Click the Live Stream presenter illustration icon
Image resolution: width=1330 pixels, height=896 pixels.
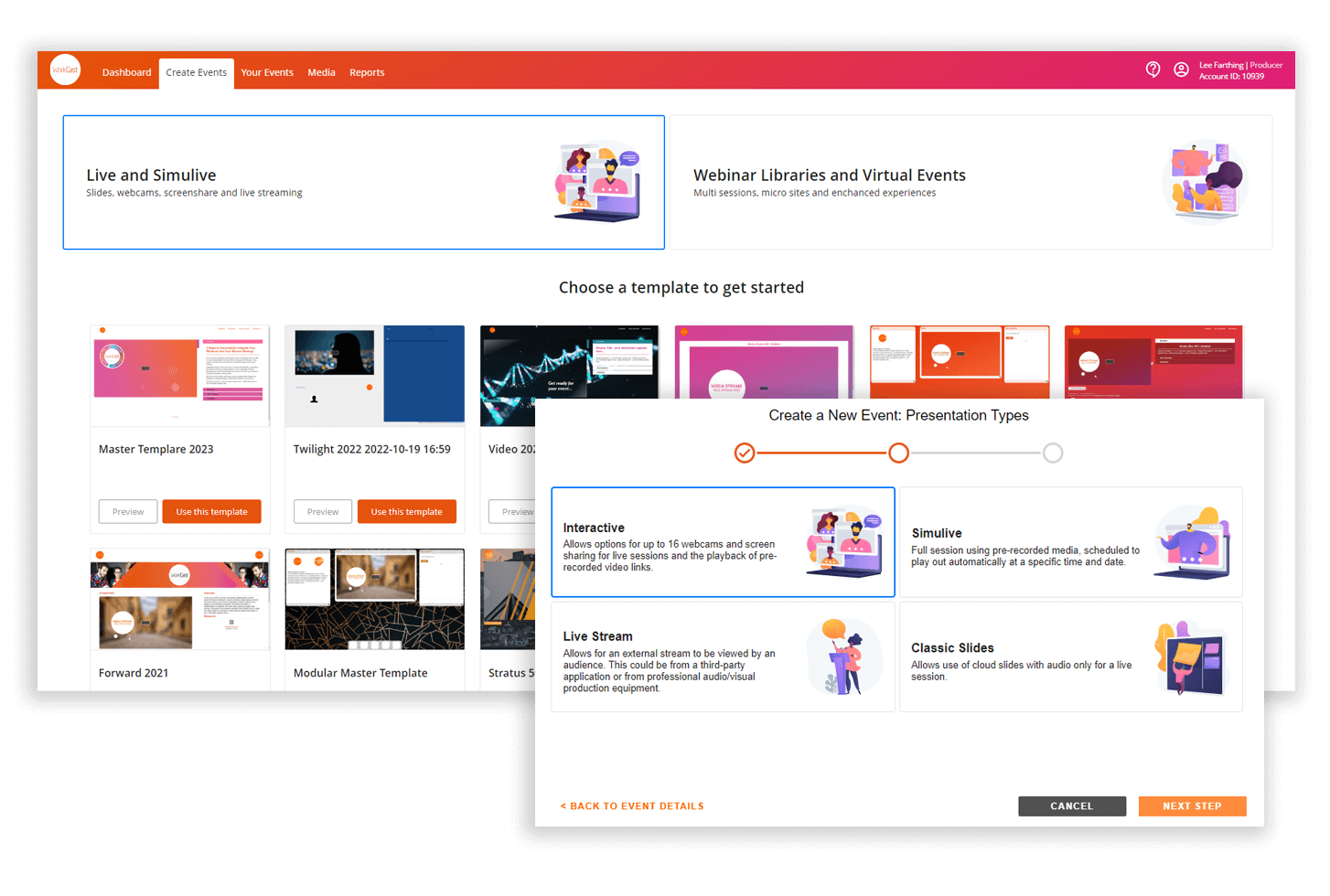843,655
